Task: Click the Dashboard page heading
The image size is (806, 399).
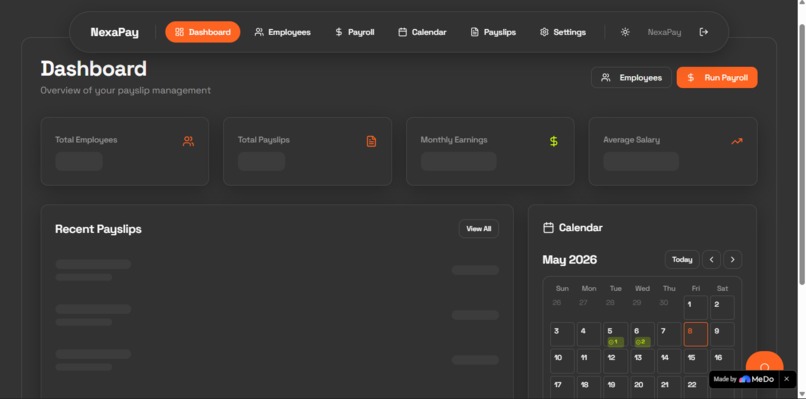Action: point(94,69)
